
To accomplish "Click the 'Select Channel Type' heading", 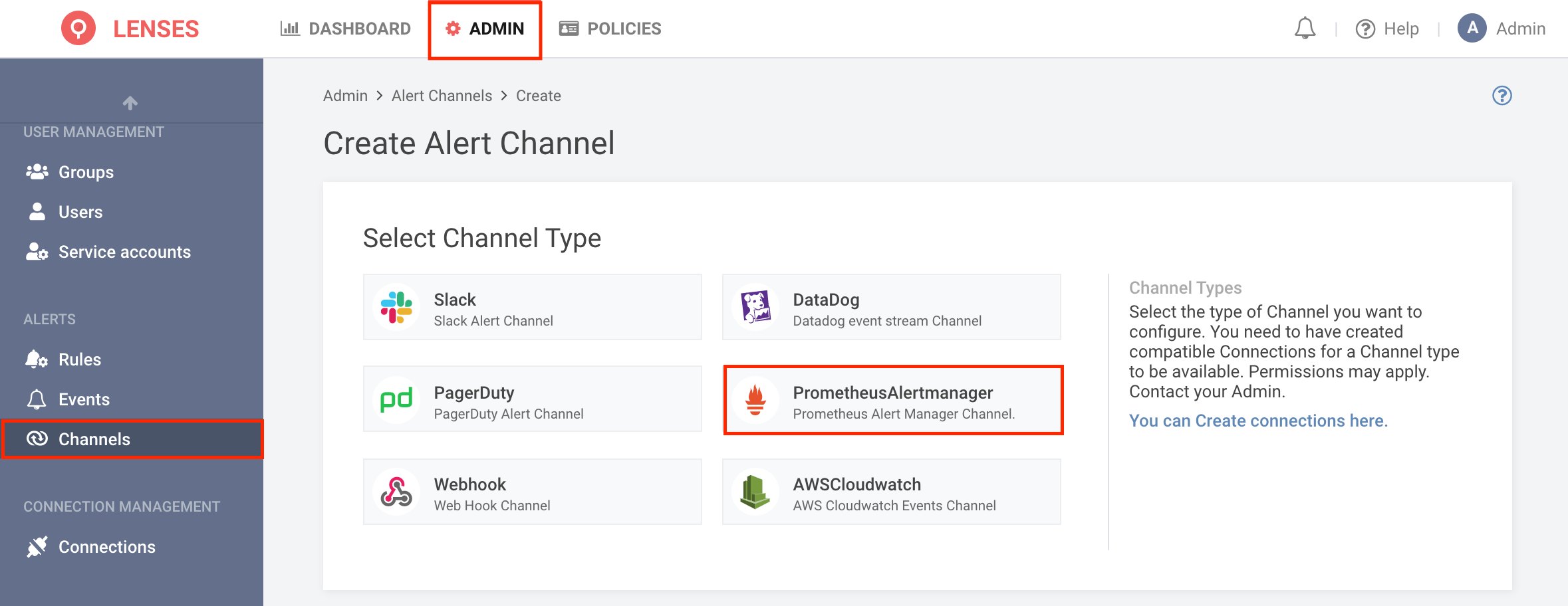I will 482,238.
